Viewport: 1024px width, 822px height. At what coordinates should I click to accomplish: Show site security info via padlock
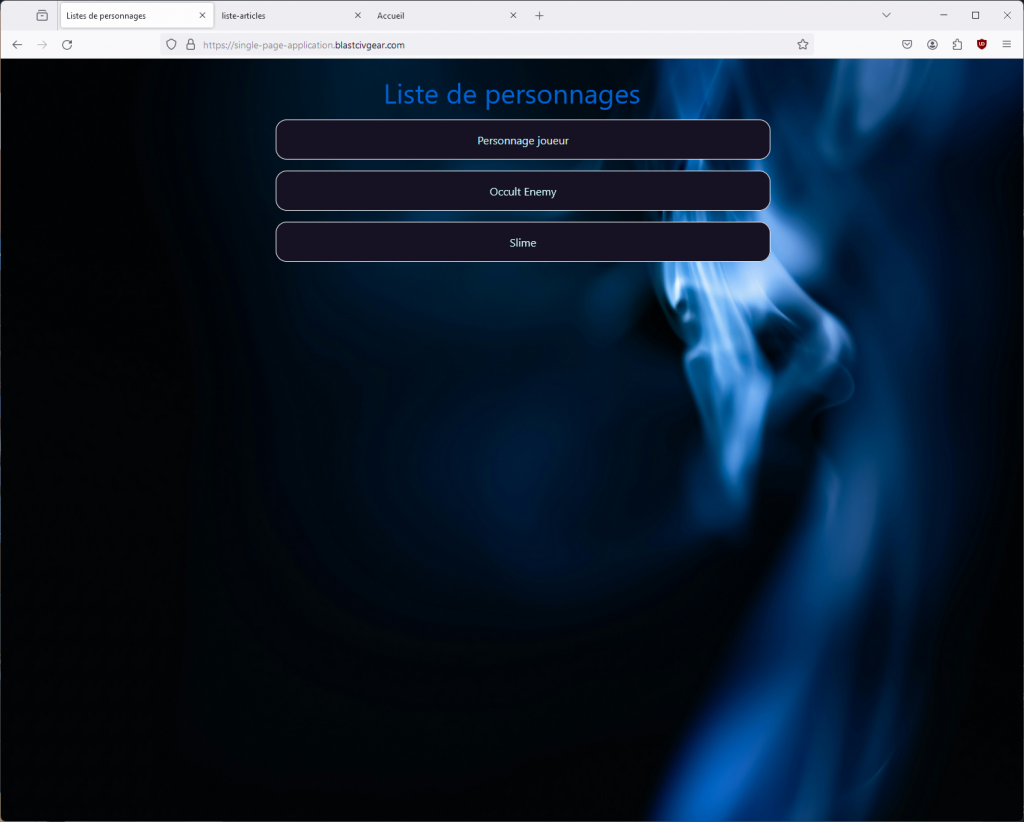point(190,44)
